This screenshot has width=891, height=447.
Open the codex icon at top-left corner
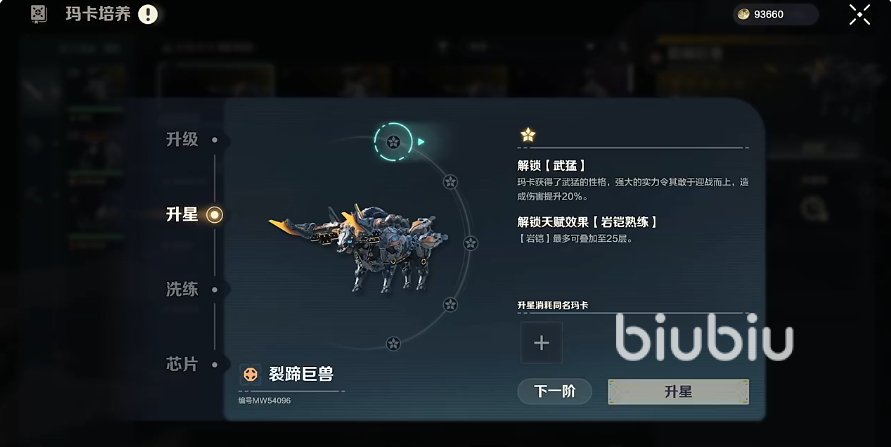coord(39,14)
